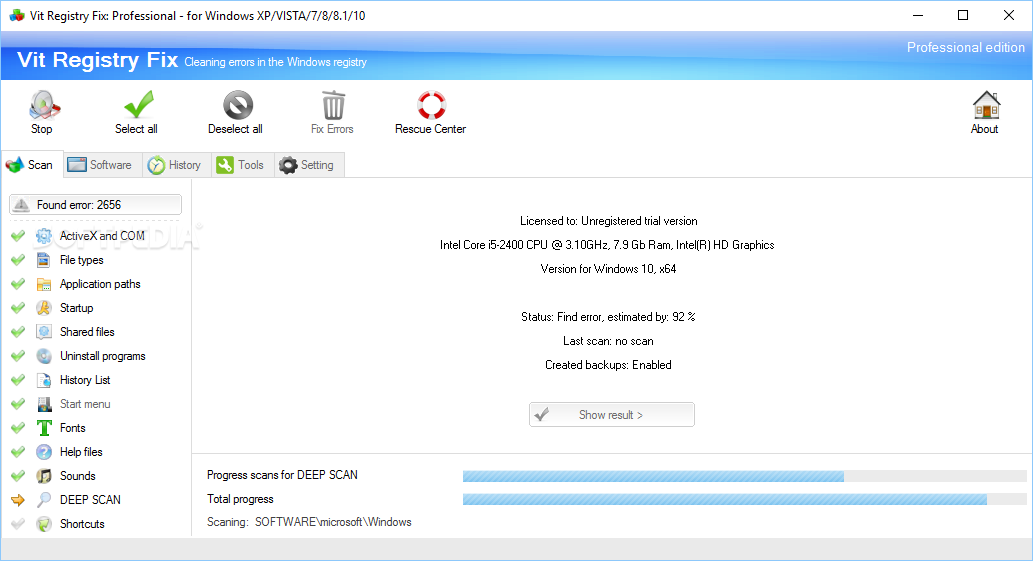This screenshot has height=561, width=1033.
Task: Toggle the Sounds checkmark
Action: click(x=18, y=475)
